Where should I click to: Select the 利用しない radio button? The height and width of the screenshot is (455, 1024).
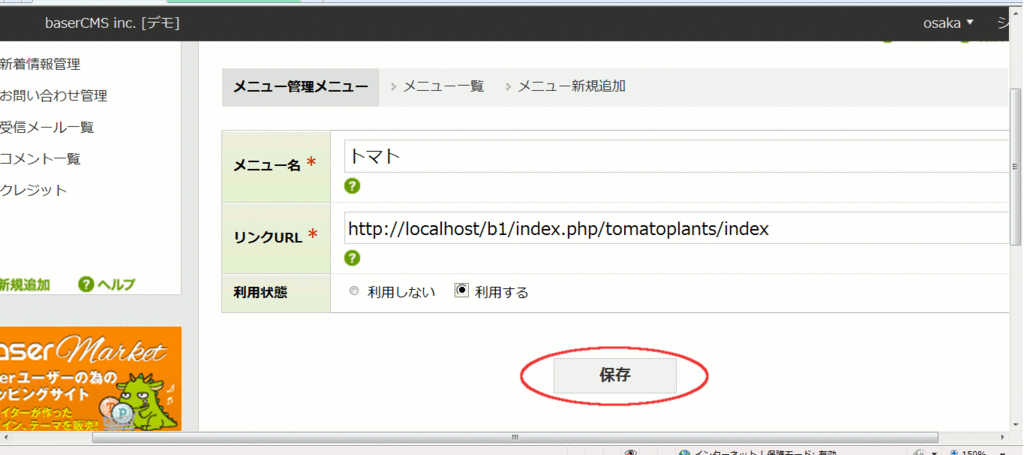[x=354, y=292]
